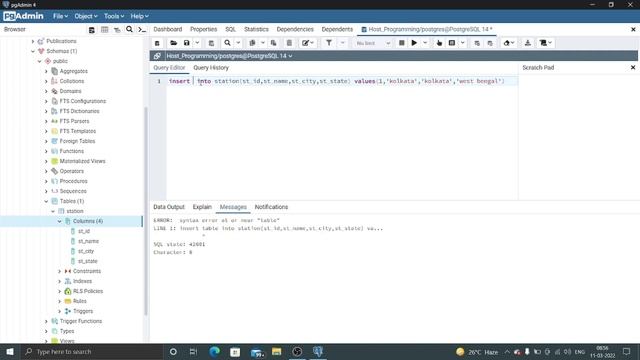
Task: Show the Data Output tab
Action: (x=169, y=207)
